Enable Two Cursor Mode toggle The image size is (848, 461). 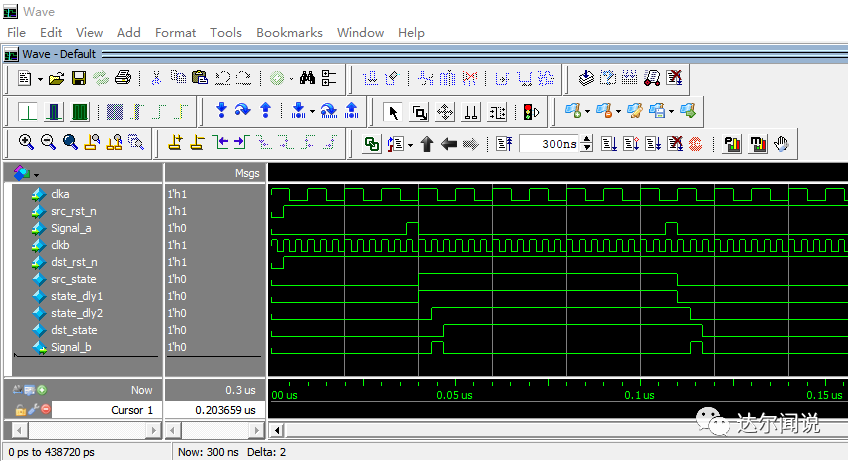471,113
